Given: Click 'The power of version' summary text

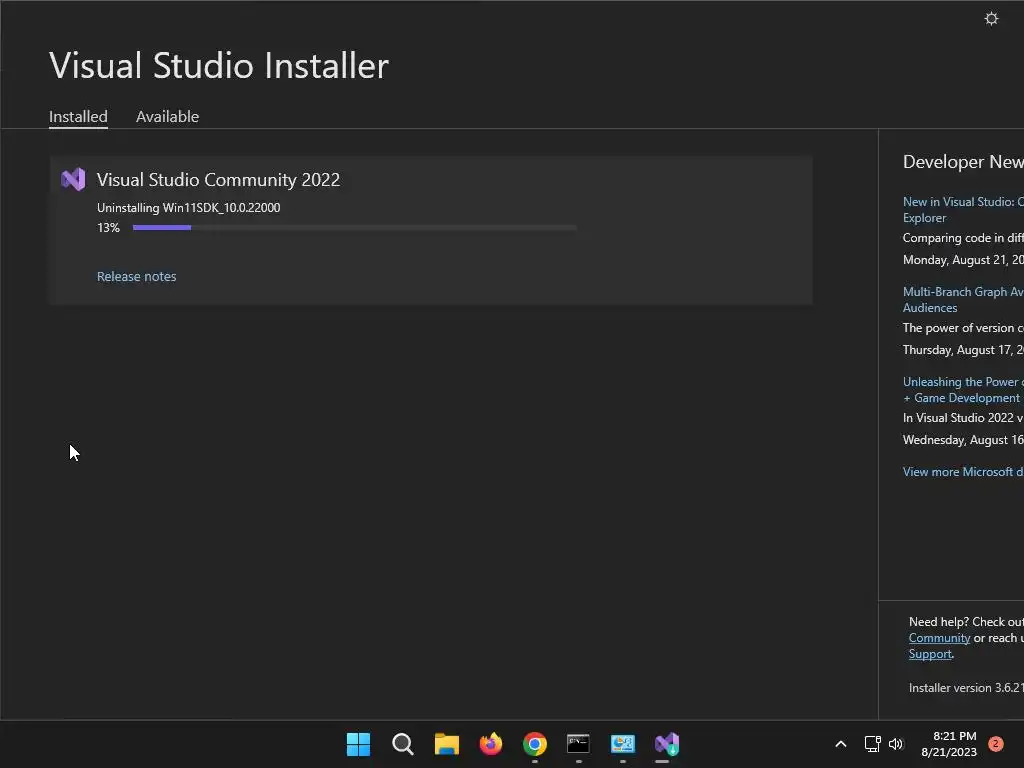Looking at the screenshot, I should (x=963, y=328).
